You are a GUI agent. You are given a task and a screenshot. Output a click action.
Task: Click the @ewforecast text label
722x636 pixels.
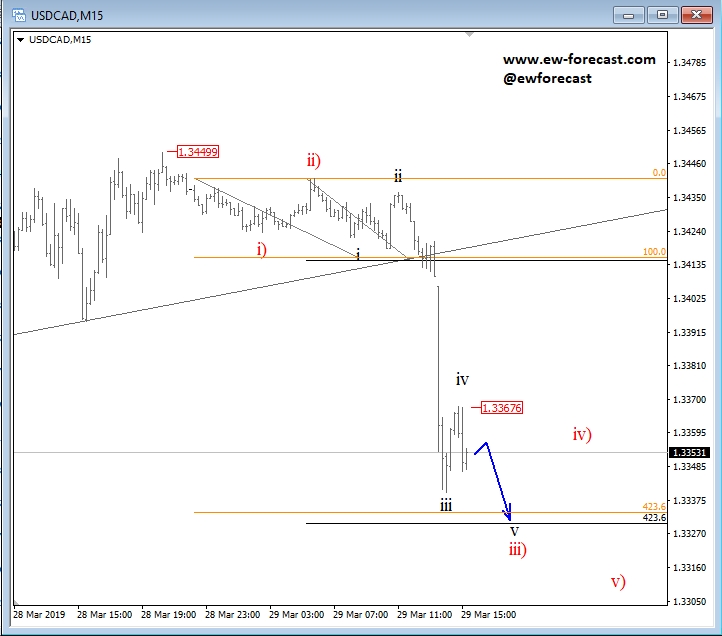[x=547, y=78]
